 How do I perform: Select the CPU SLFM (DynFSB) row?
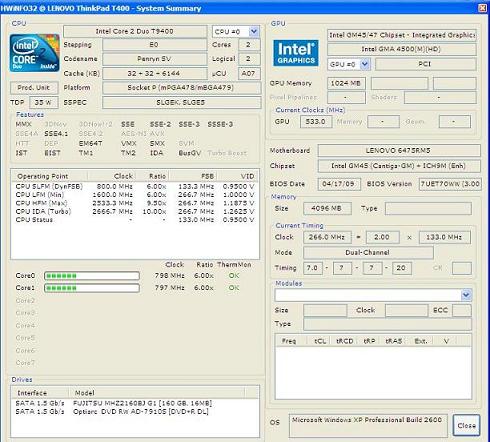(x=135, y=187)
